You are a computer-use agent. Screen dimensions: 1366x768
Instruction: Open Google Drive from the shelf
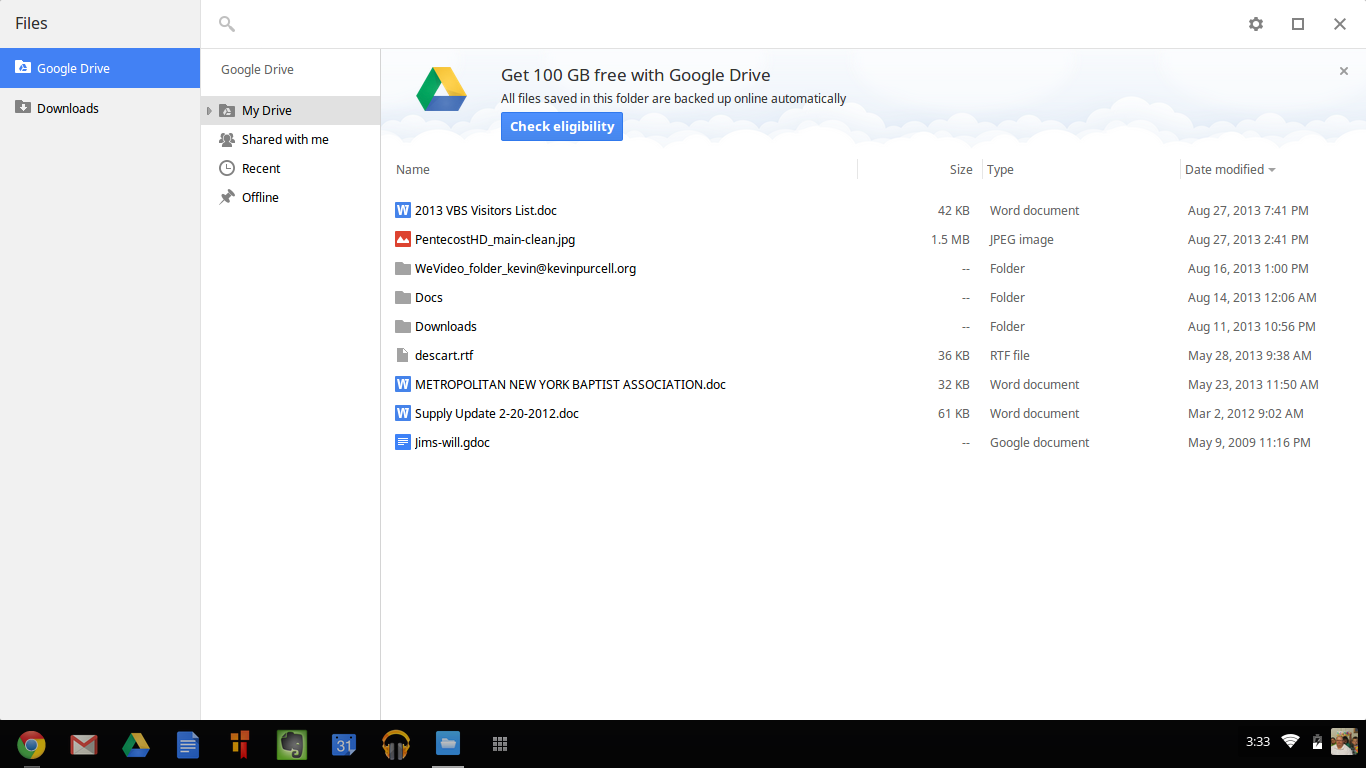click(x=136, y=745)
